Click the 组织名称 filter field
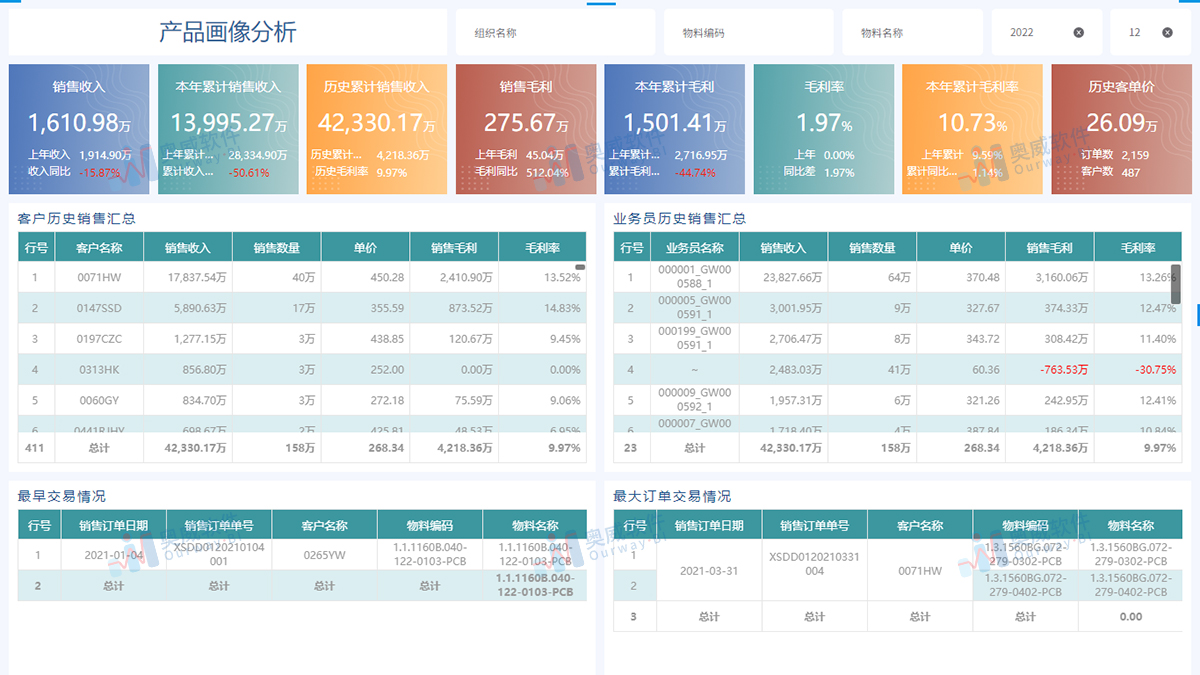This screenshot has height=675, width=1200. pos(555,33)
